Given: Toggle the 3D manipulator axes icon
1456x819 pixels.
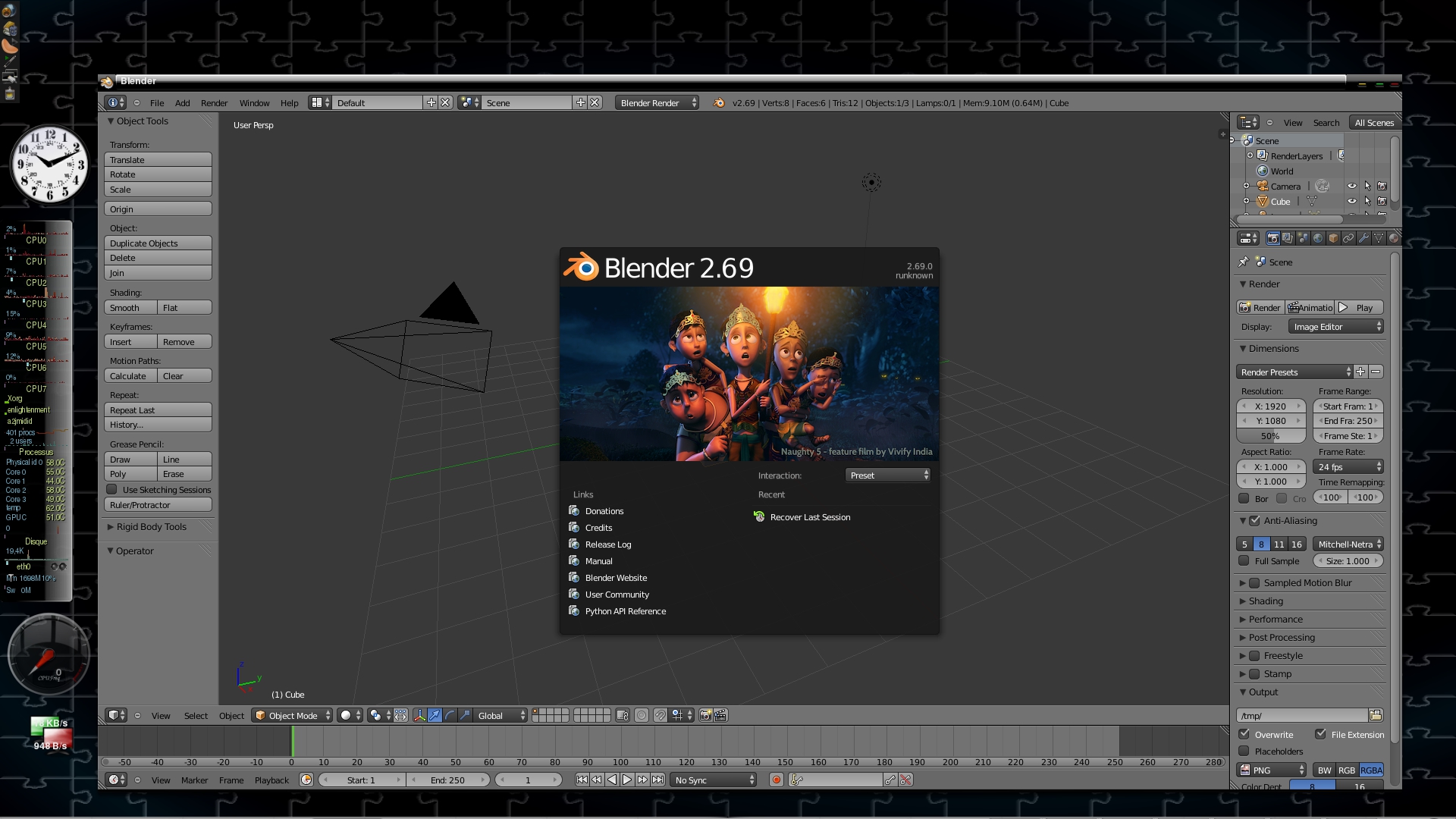Looking at the screenshot, I should pos(419,715).
